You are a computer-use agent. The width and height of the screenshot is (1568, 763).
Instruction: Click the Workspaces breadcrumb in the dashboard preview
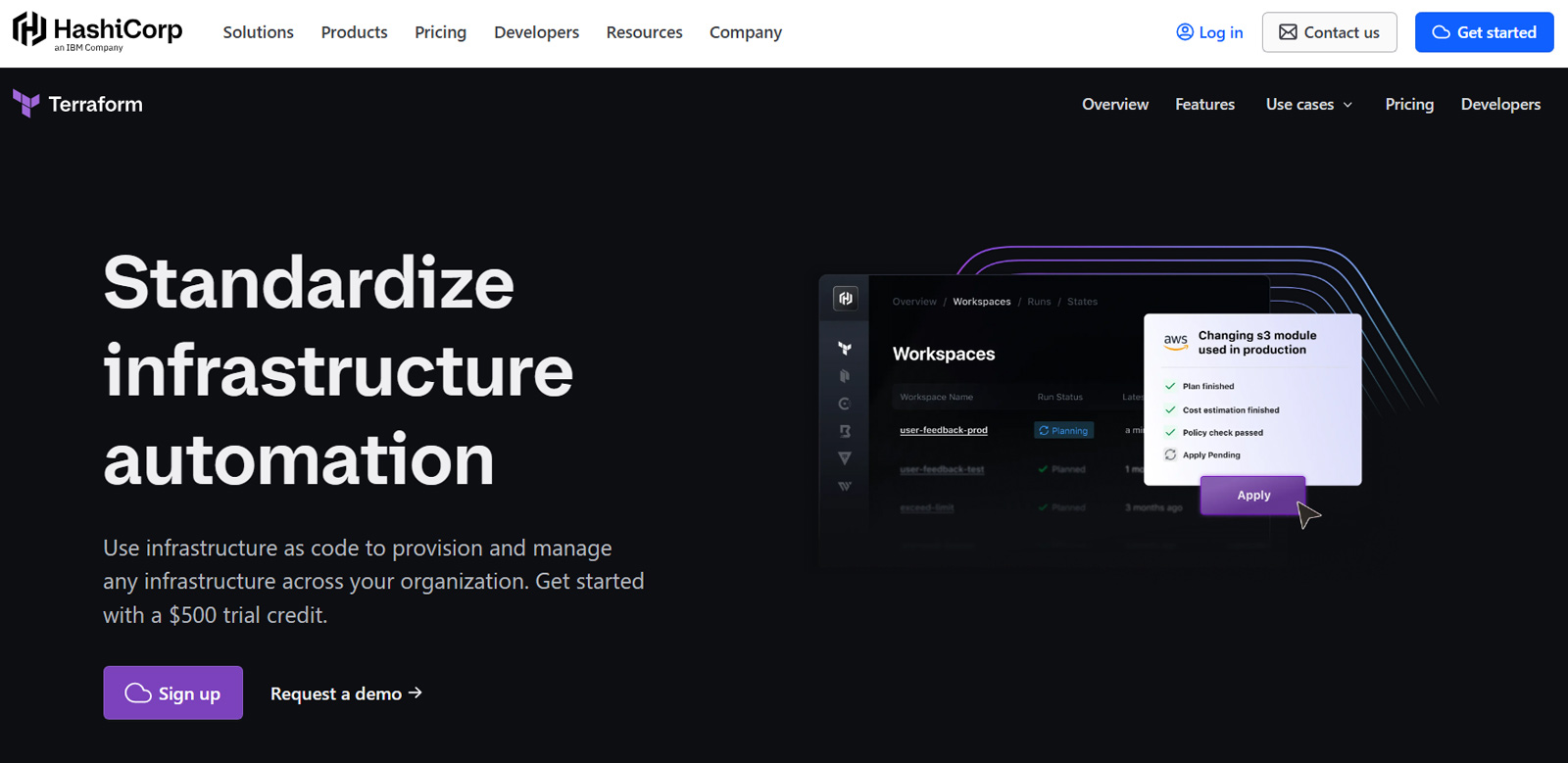coord(982,302)
